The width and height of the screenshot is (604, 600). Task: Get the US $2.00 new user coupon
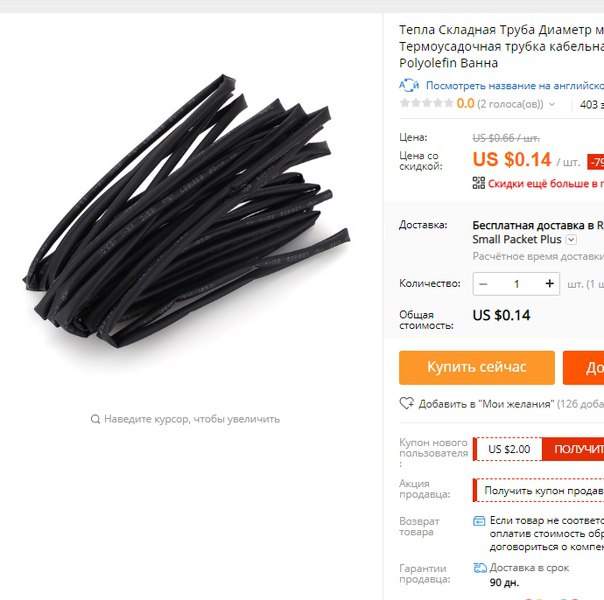(x=573, y=449)
